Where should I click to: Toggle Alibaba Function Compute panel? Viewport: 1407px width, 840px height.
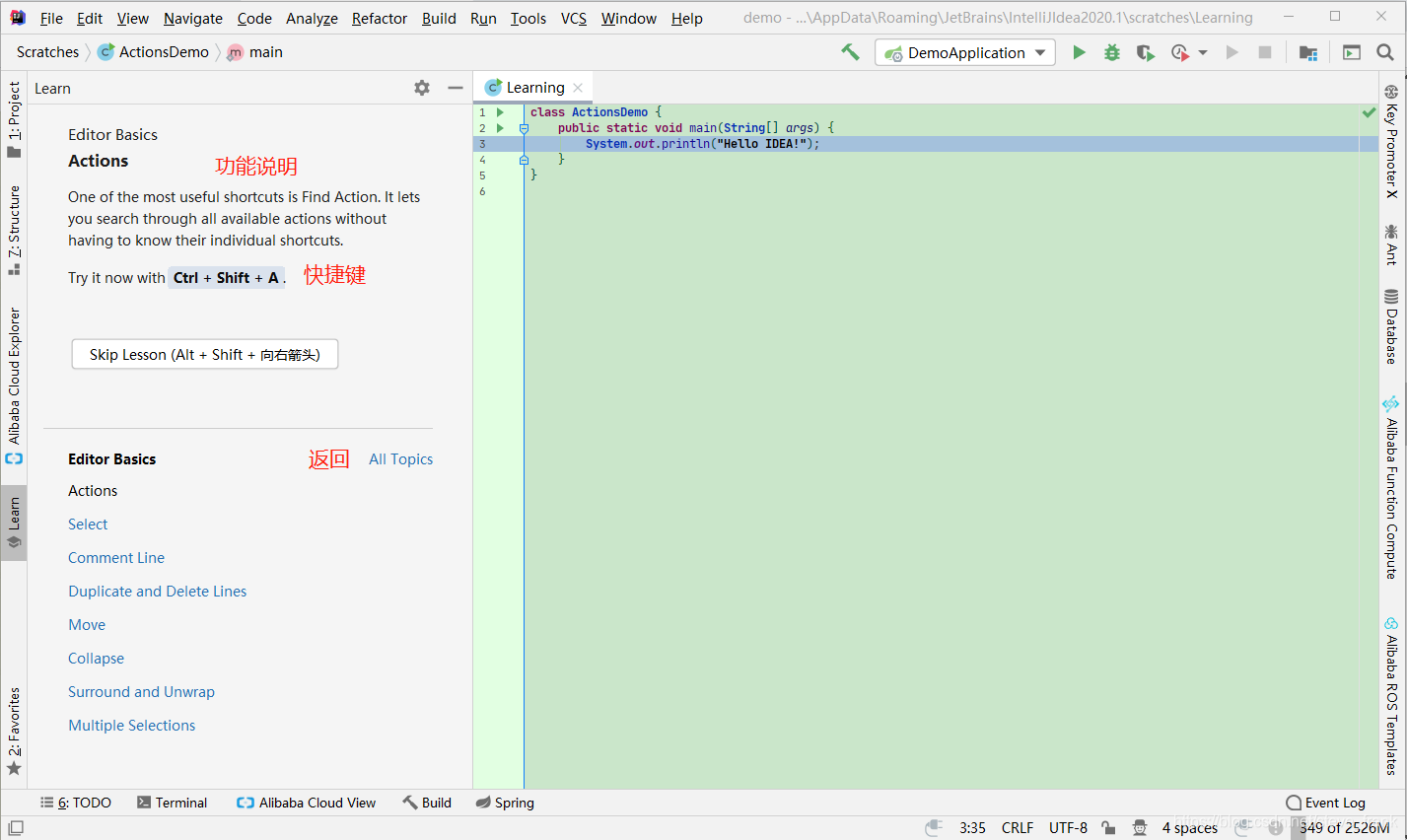tap(1391, 487)
